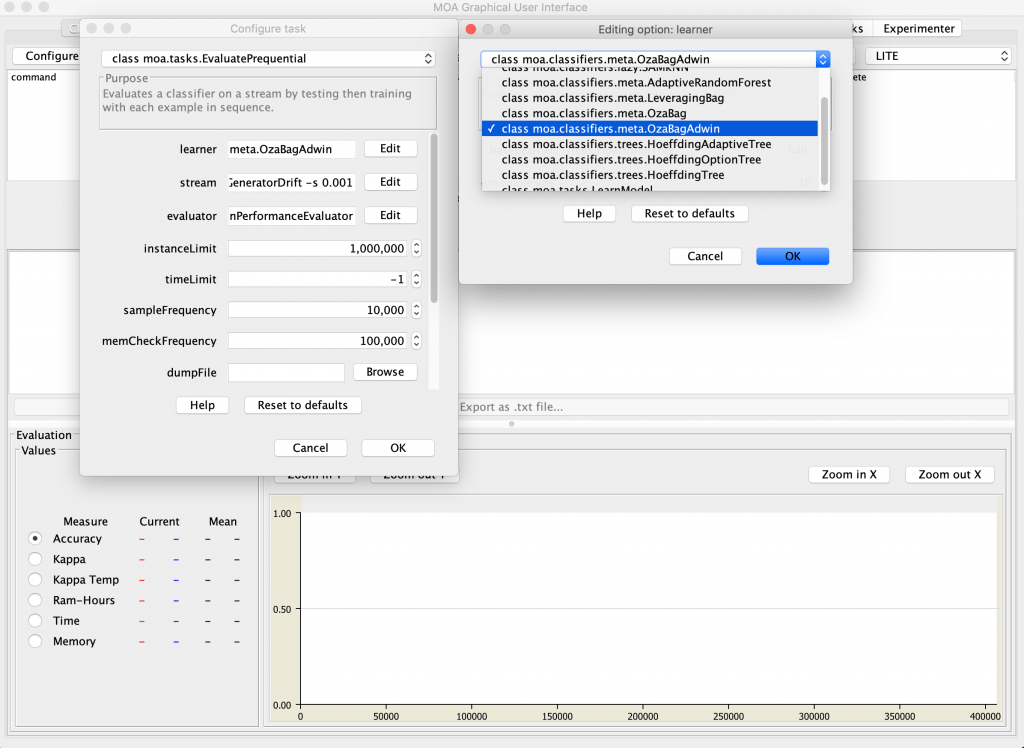Choose meta.AdaptiveRandomForest from the list

[x=649, y=82]
